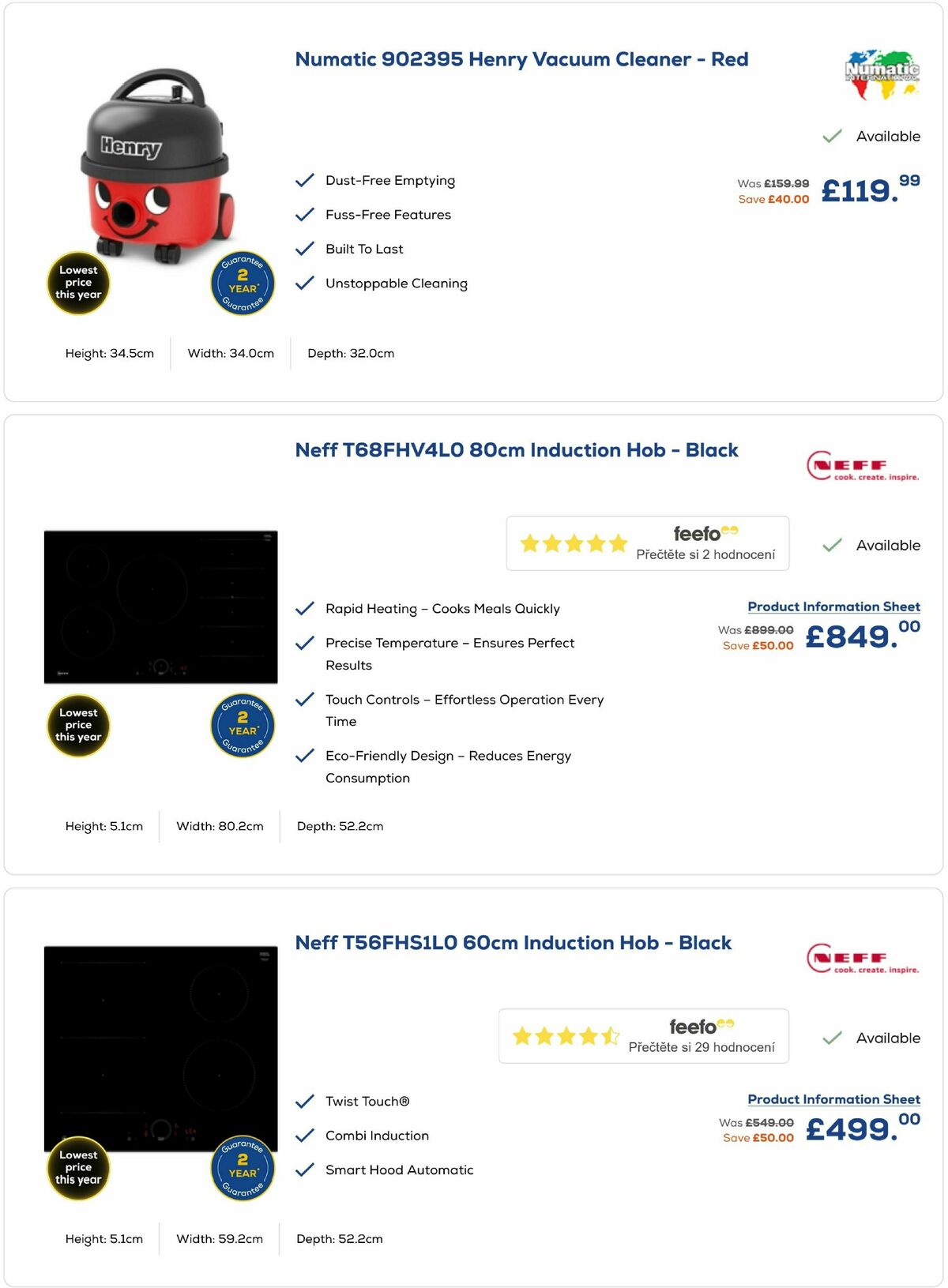Click the £119.99 price on the Henry vacuum
The height and width of the screenshot is (1288, 948).
pos(861,190)
